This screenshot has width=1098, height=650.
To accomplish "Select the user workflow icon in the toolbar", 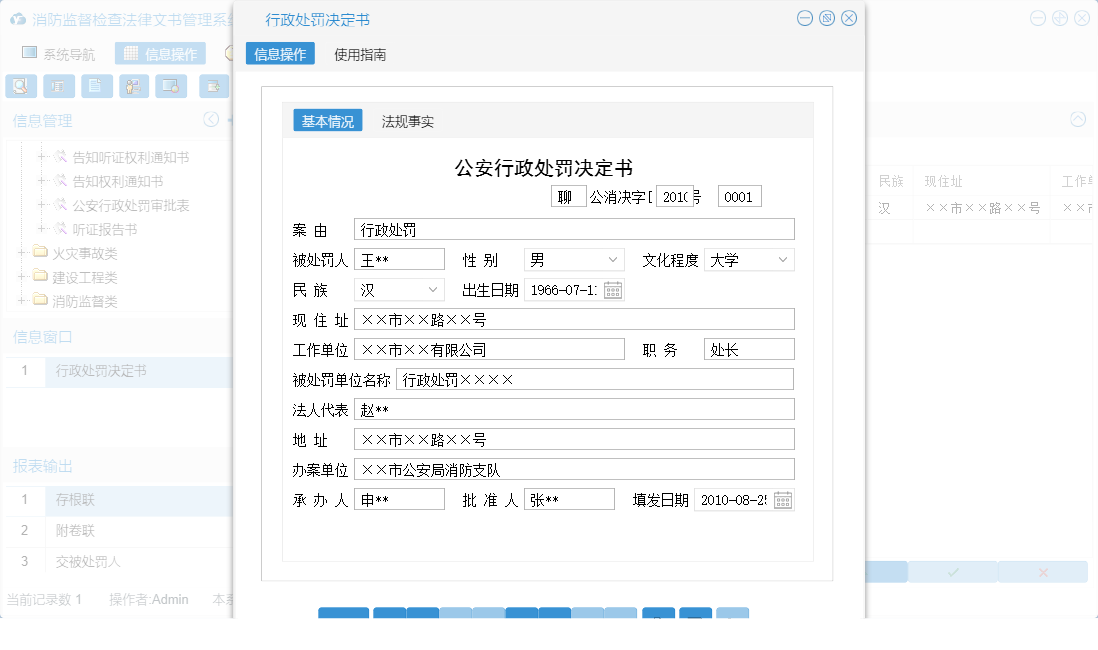I will click(133, 86).
